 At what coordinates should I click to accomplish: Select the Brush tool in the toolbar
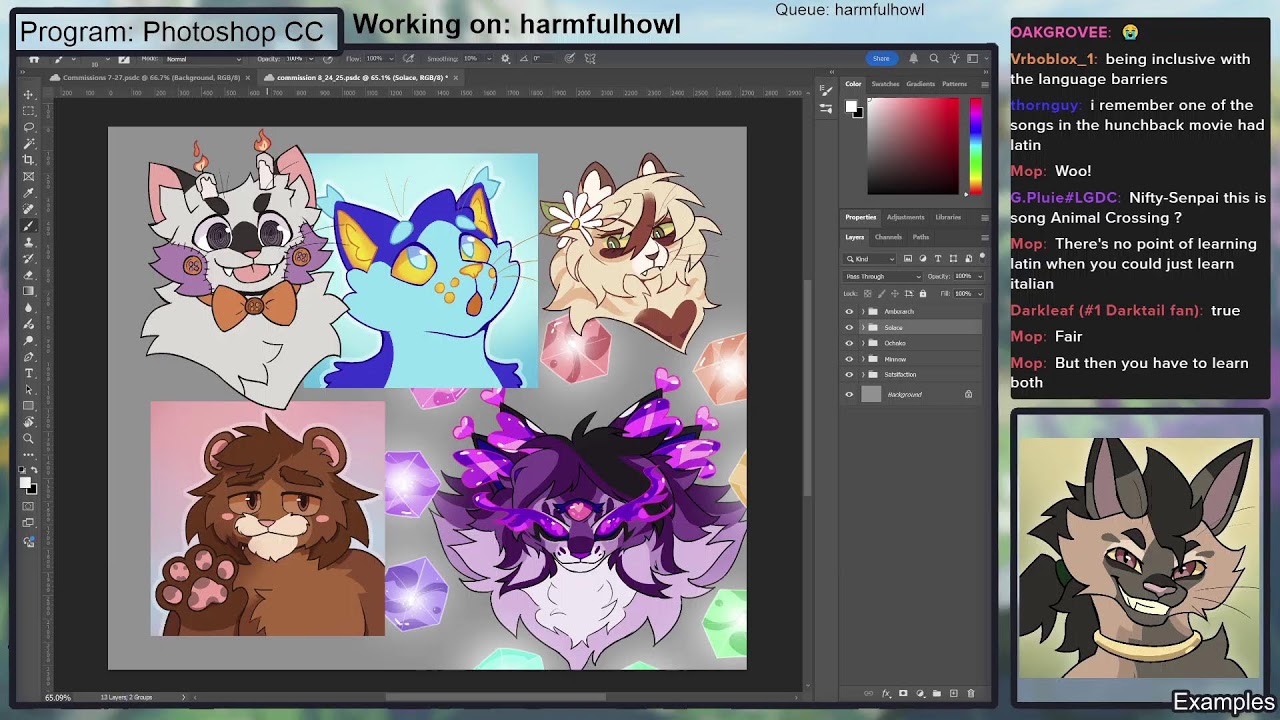pos(28,225)
